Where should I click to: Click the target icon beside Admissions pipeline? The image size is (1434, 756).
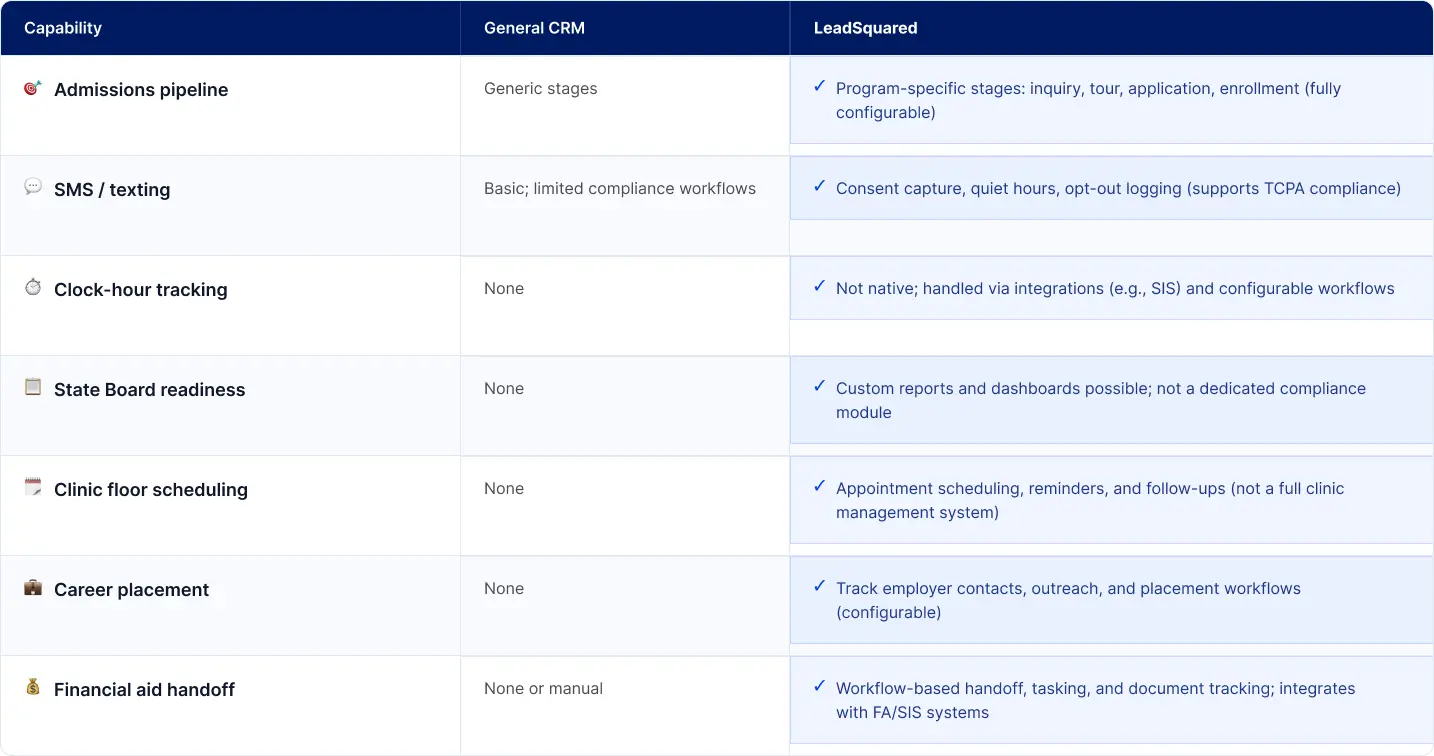(33, 88)
